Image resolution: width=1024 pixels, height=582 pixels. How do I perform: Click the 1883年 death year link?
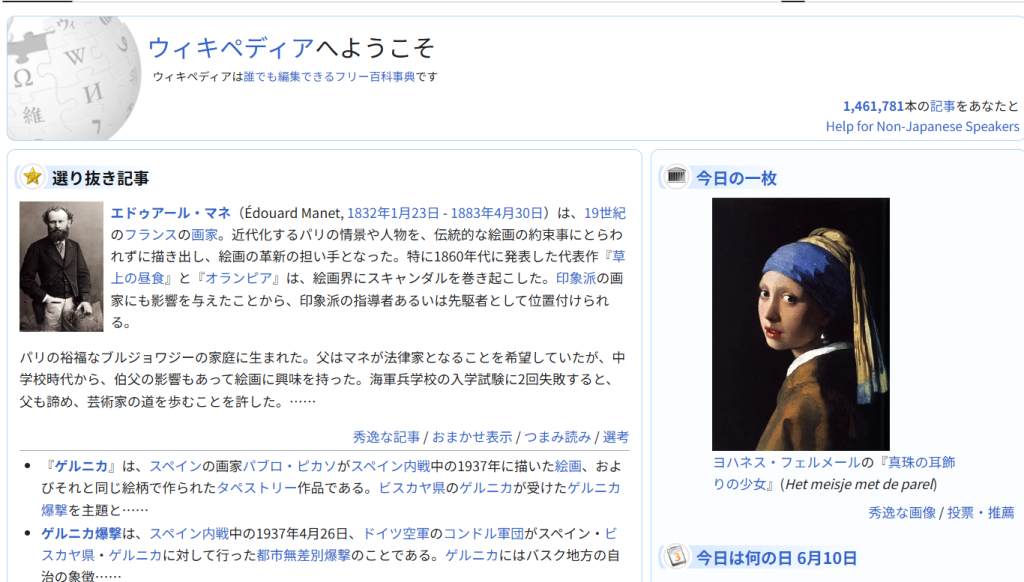coord(473,213)
